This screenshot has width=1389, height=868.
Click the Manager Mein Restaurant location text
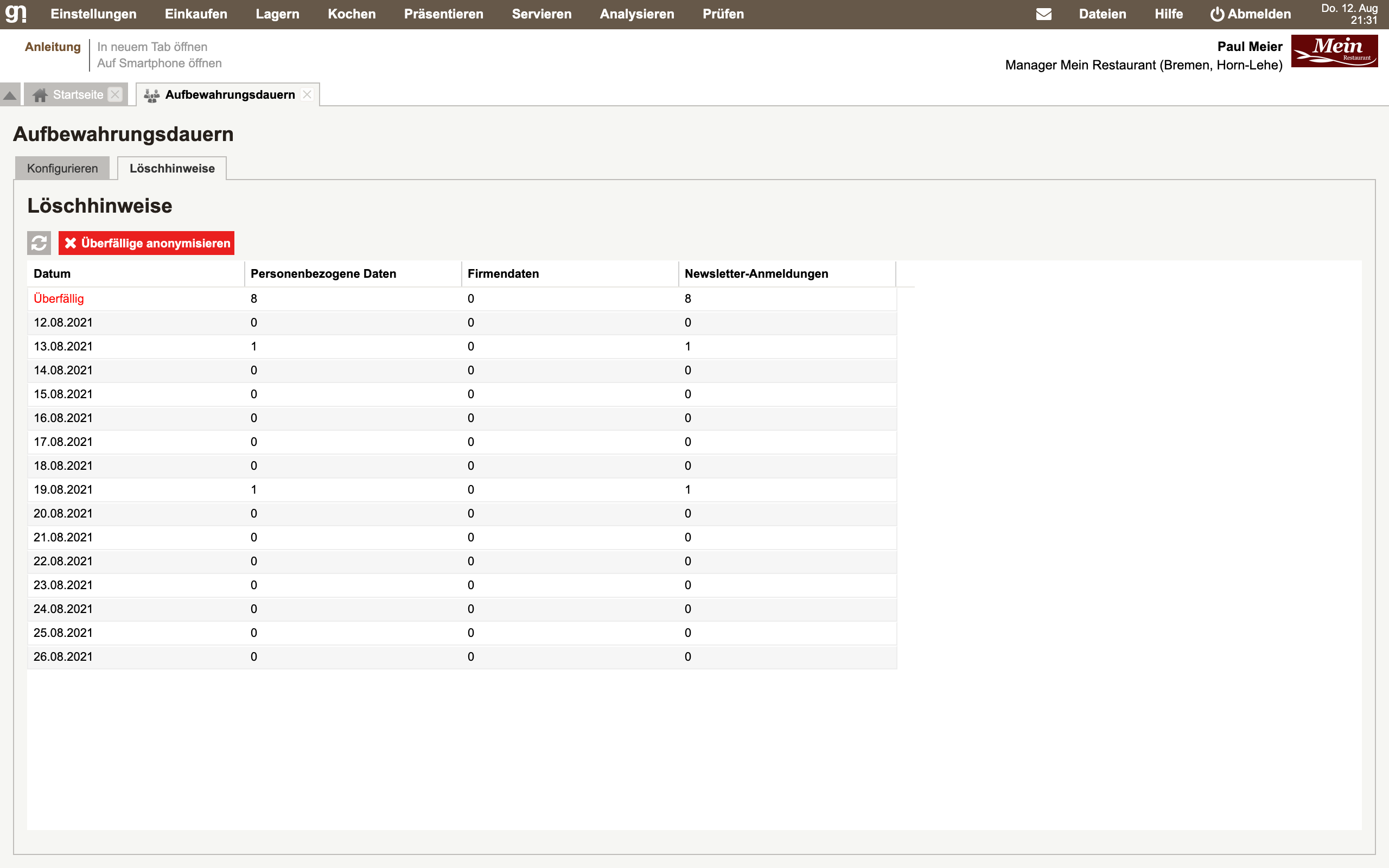click(1143, 65)
